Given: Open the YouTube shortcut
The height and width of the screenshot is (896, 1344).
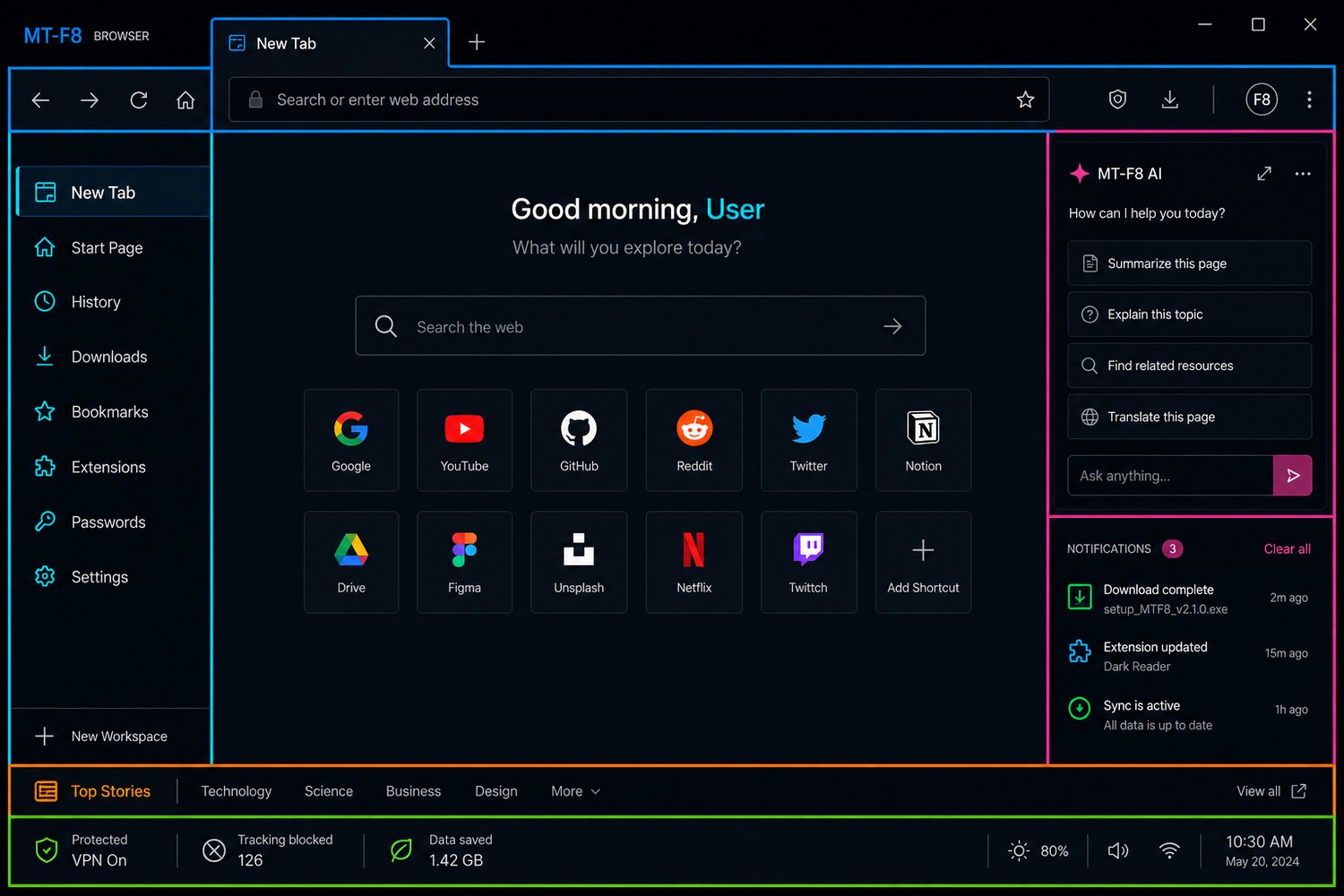Looking at the screenshot, I should click(465, 440).
